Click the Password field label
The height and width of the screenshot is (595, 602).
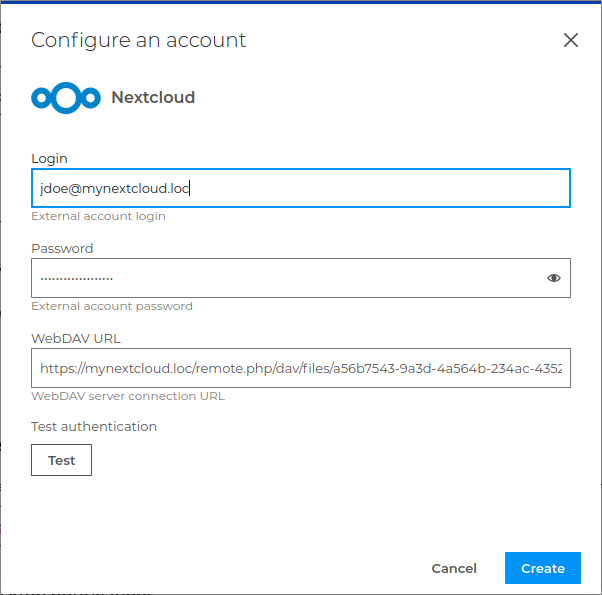tap(62, 248)
